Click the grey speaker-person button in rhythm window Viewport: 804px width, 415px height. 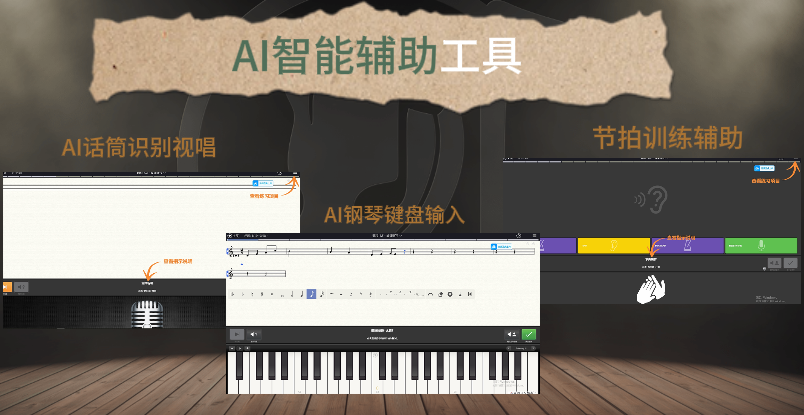[774, 263]
